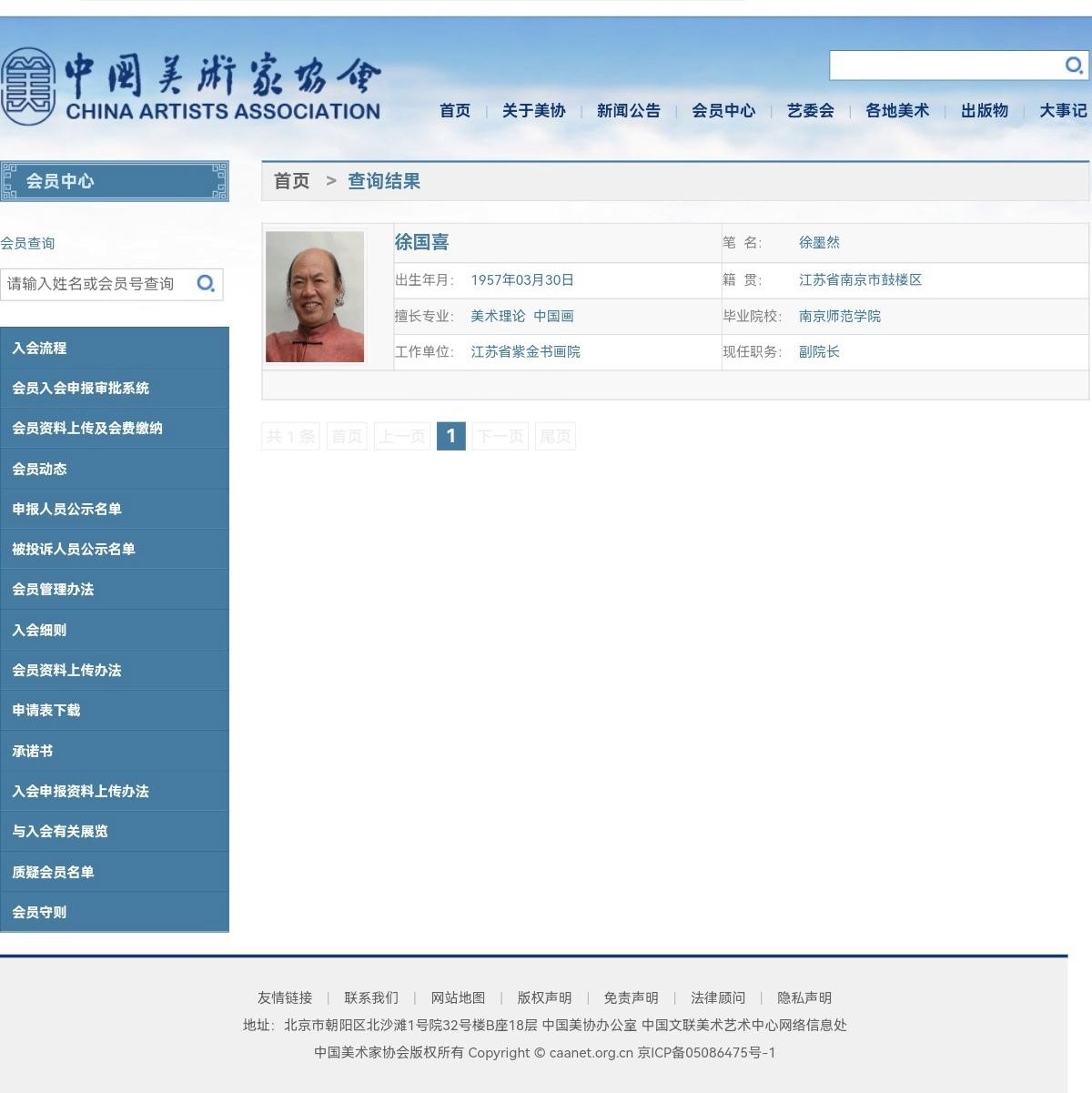Select sidebar item 与入会有关展览
The width and height of the screenshot is (1092, 1093).
115,831
